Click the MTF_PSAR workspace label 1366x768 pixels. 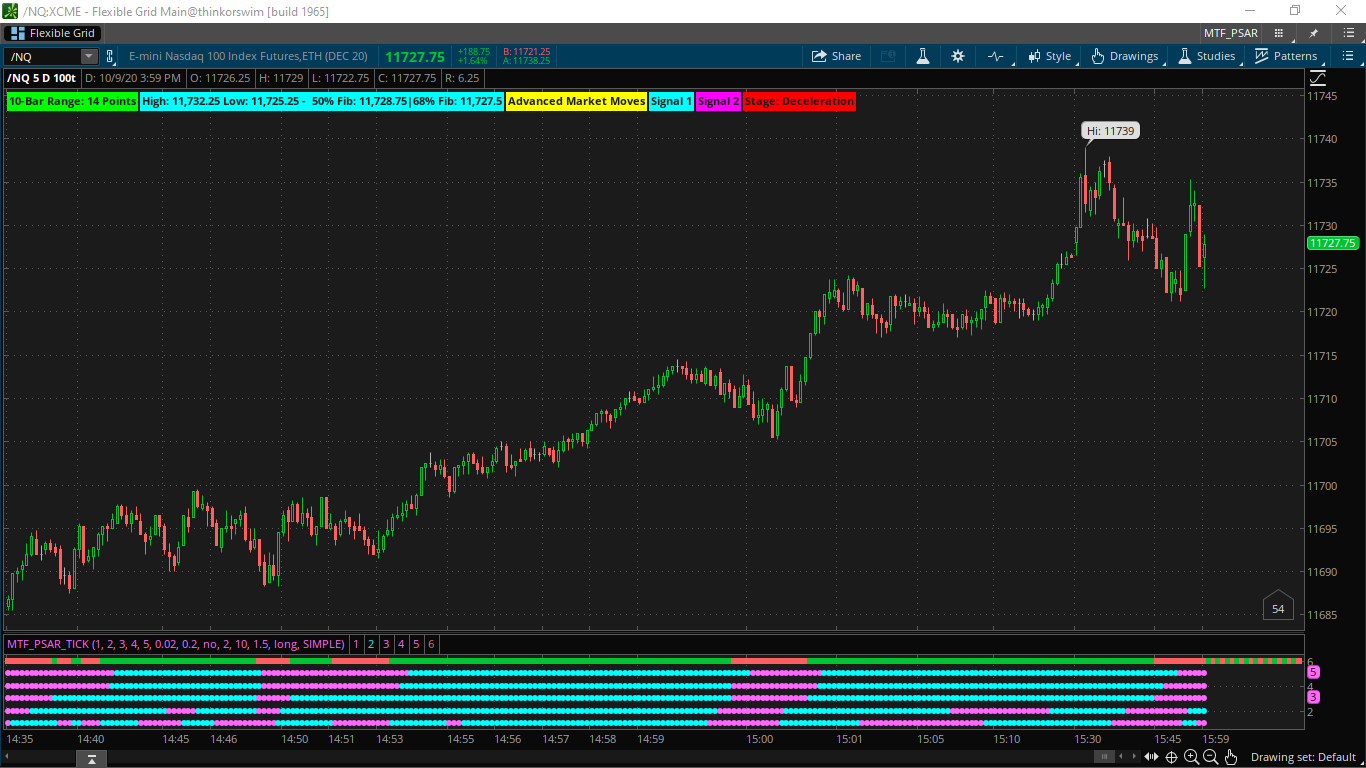[x=1231, y=33]
